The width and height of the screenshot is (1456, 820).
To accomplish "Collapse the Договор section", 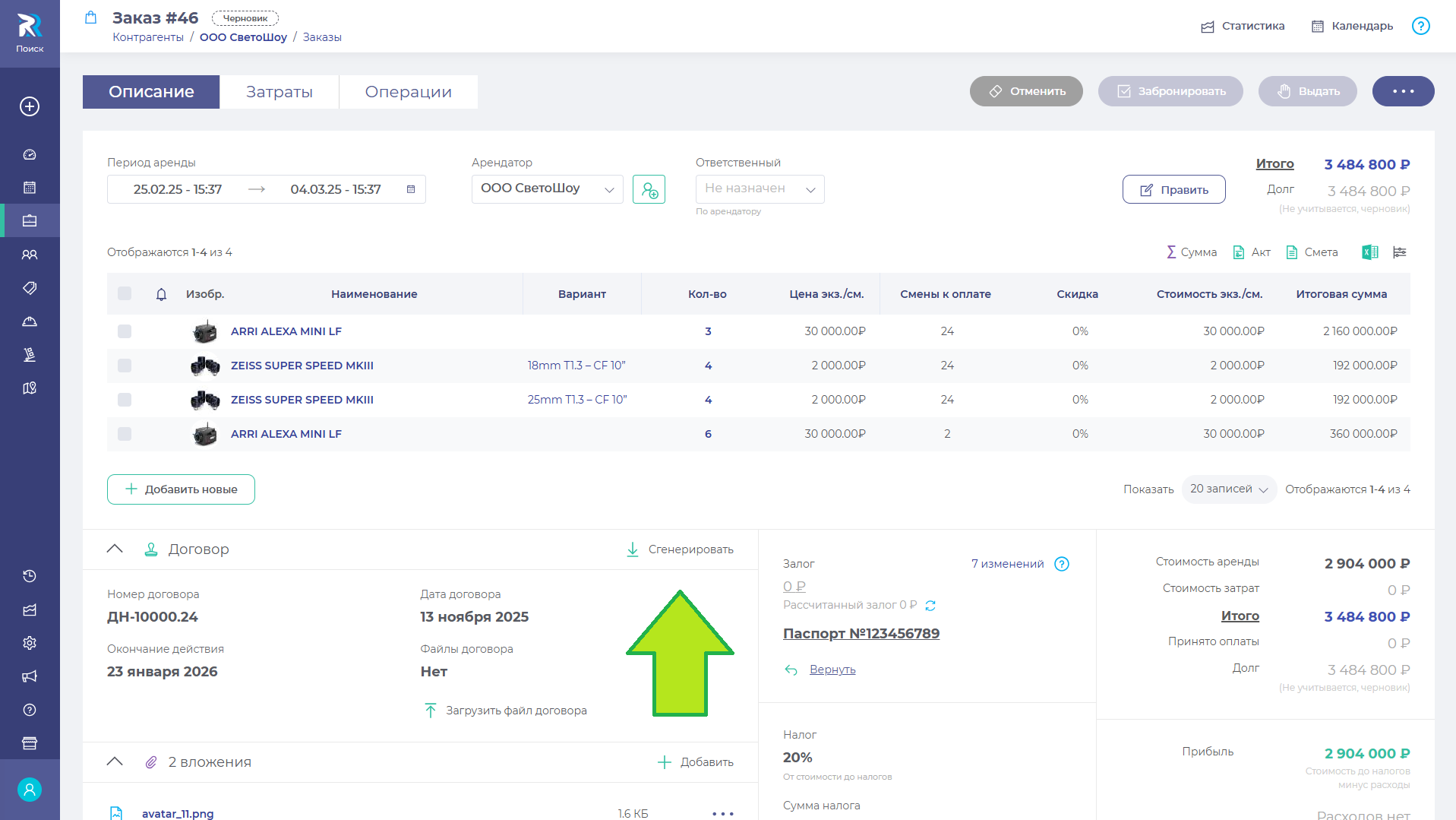I will pos(115,549).
